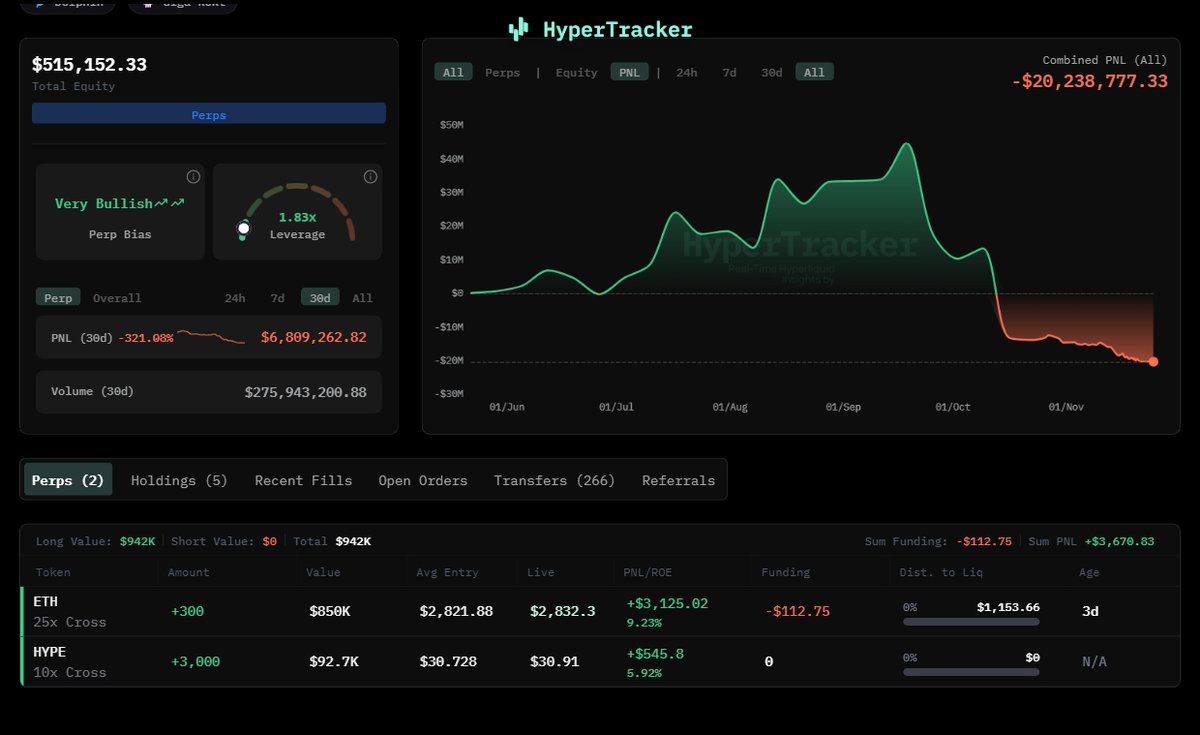Image resolution: width=1200 pixels, height=735 pixels.
Task: Click the bullish trend arrows icon
Action: coord(169,203)
